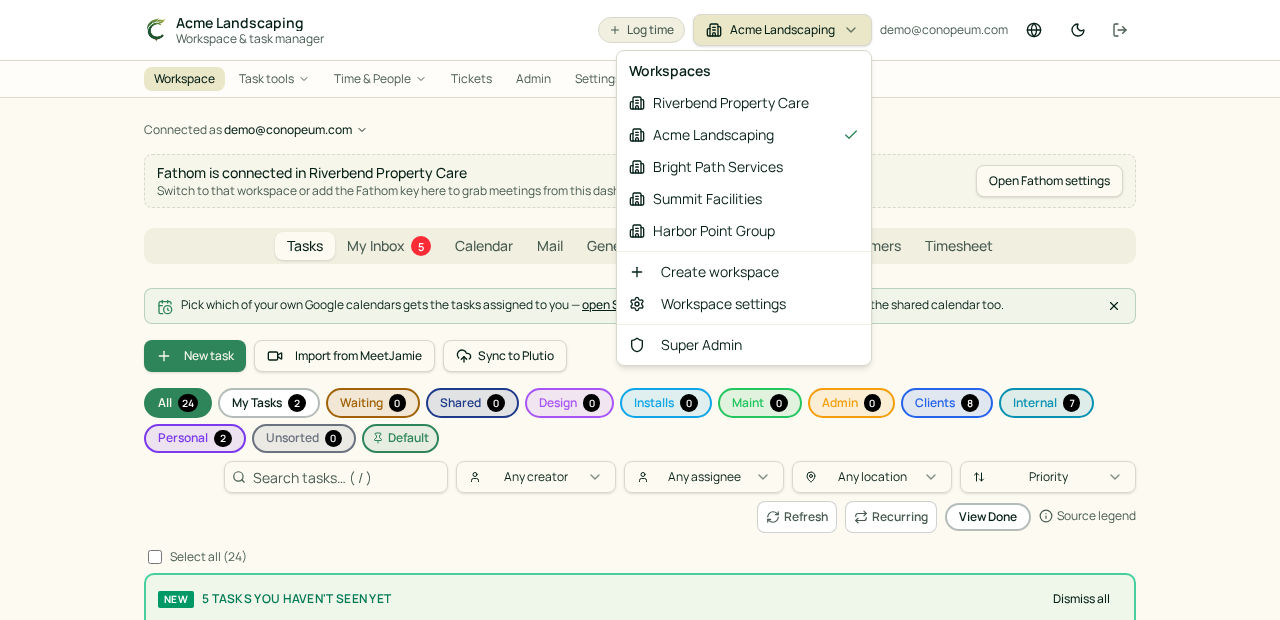Focus the Search tasks input field
Viewport: 1280px width, 620px height.
(x=336, y=477)
